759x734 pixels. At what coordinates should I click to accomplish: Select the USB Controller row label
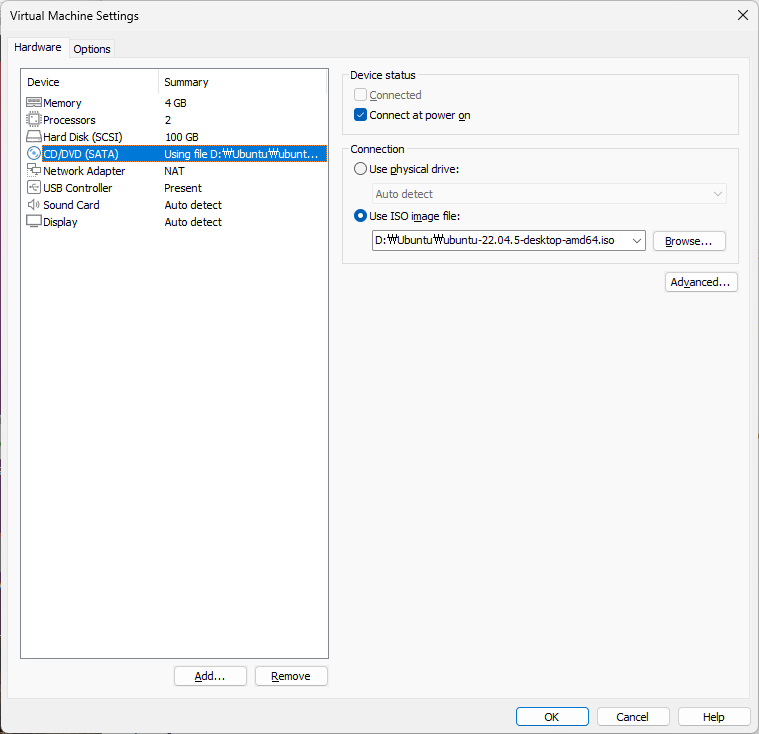click(77, 188)
